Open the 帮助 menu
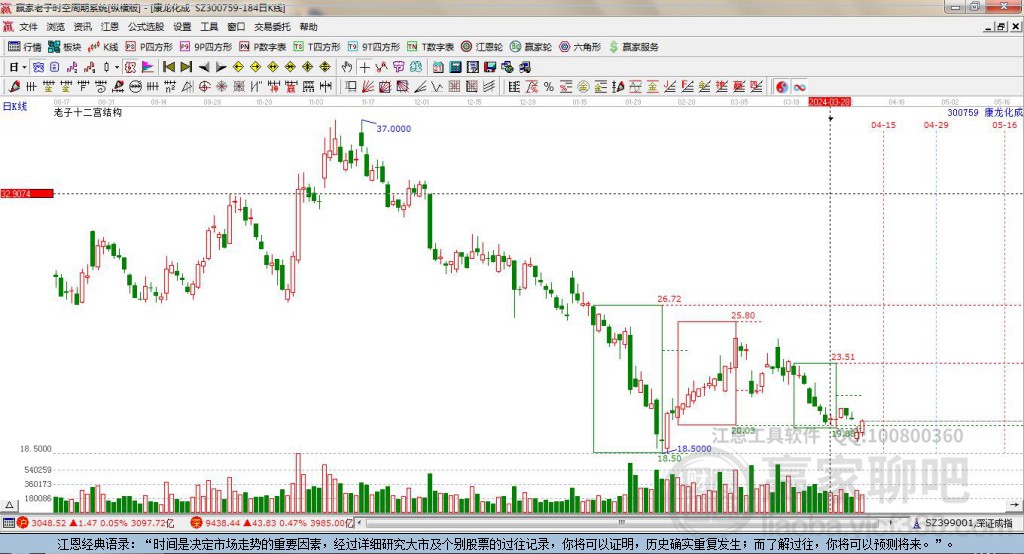Image resolution: width=1024 pixels, height=554 pixels. (x=308, y=27)
